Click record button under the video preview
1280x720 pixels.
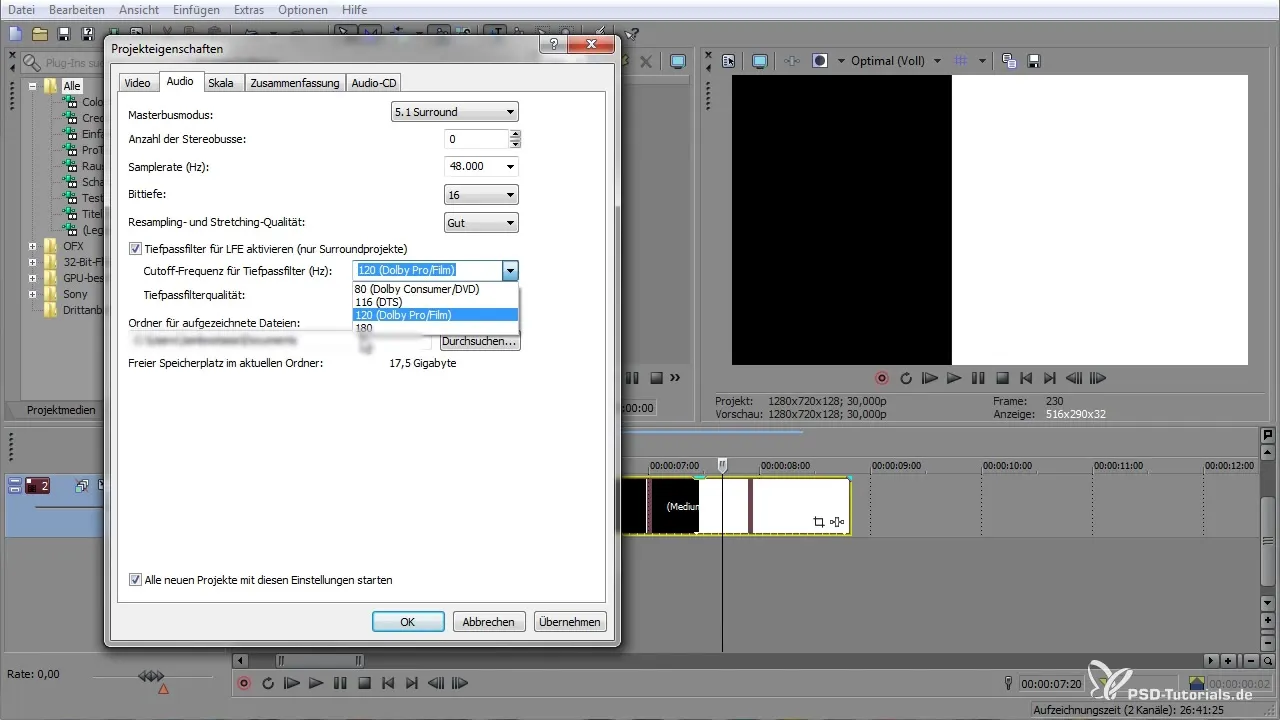[882, 378]
